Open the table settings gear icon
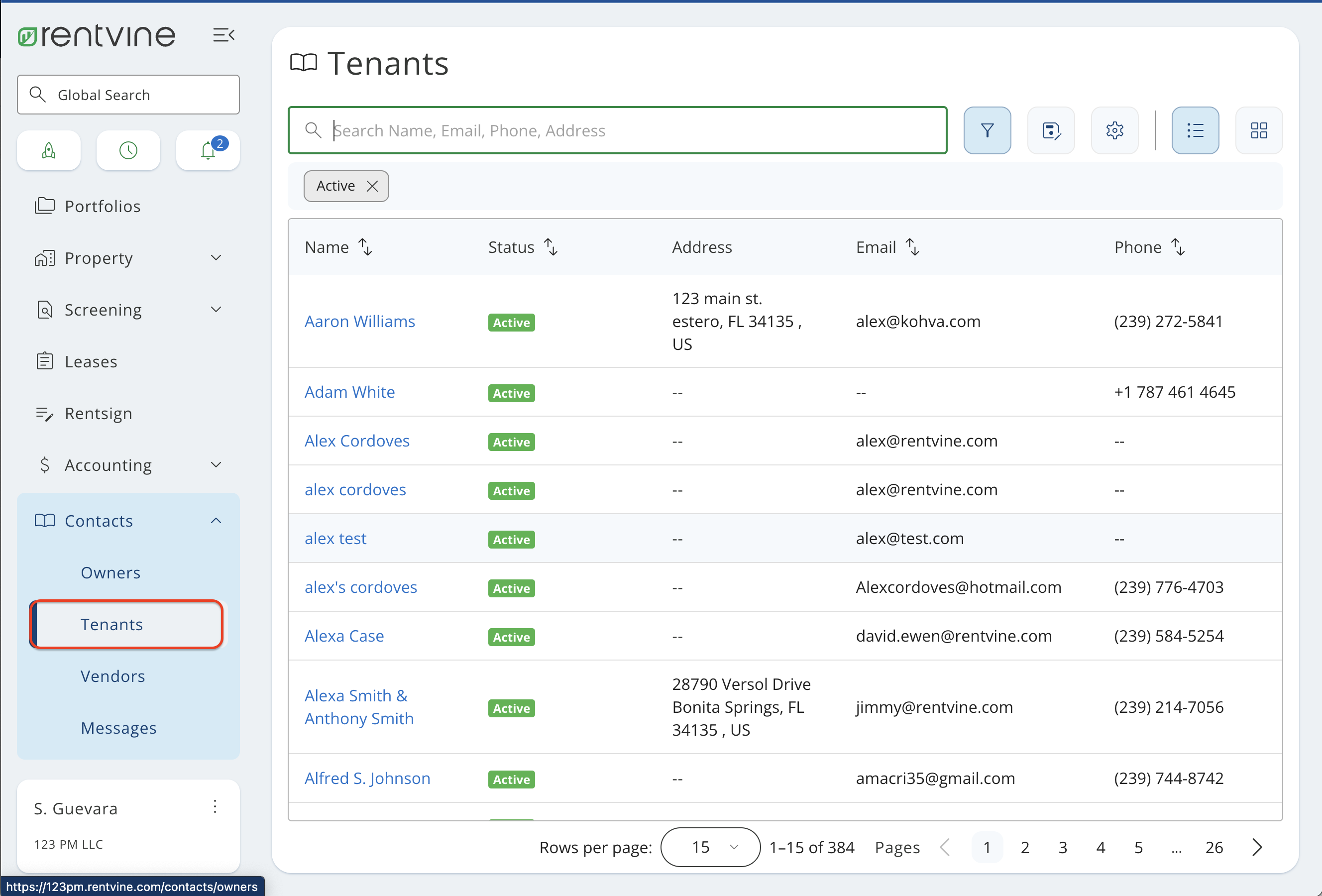1322x896 pixels. point(1114,130)
